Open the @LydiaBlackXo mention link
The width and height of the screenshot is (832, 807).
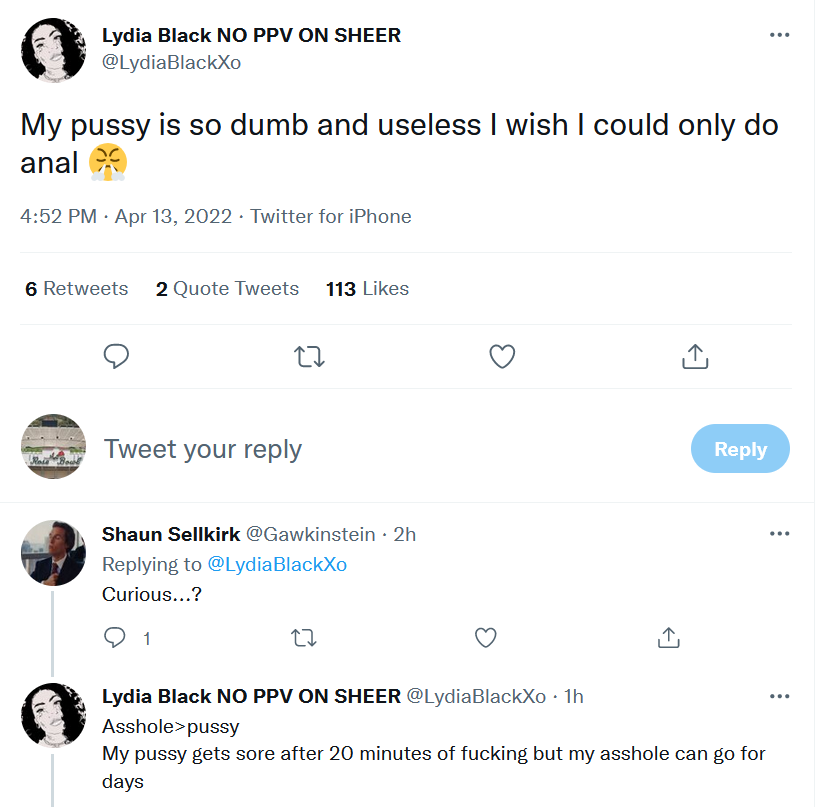(277, 564)
